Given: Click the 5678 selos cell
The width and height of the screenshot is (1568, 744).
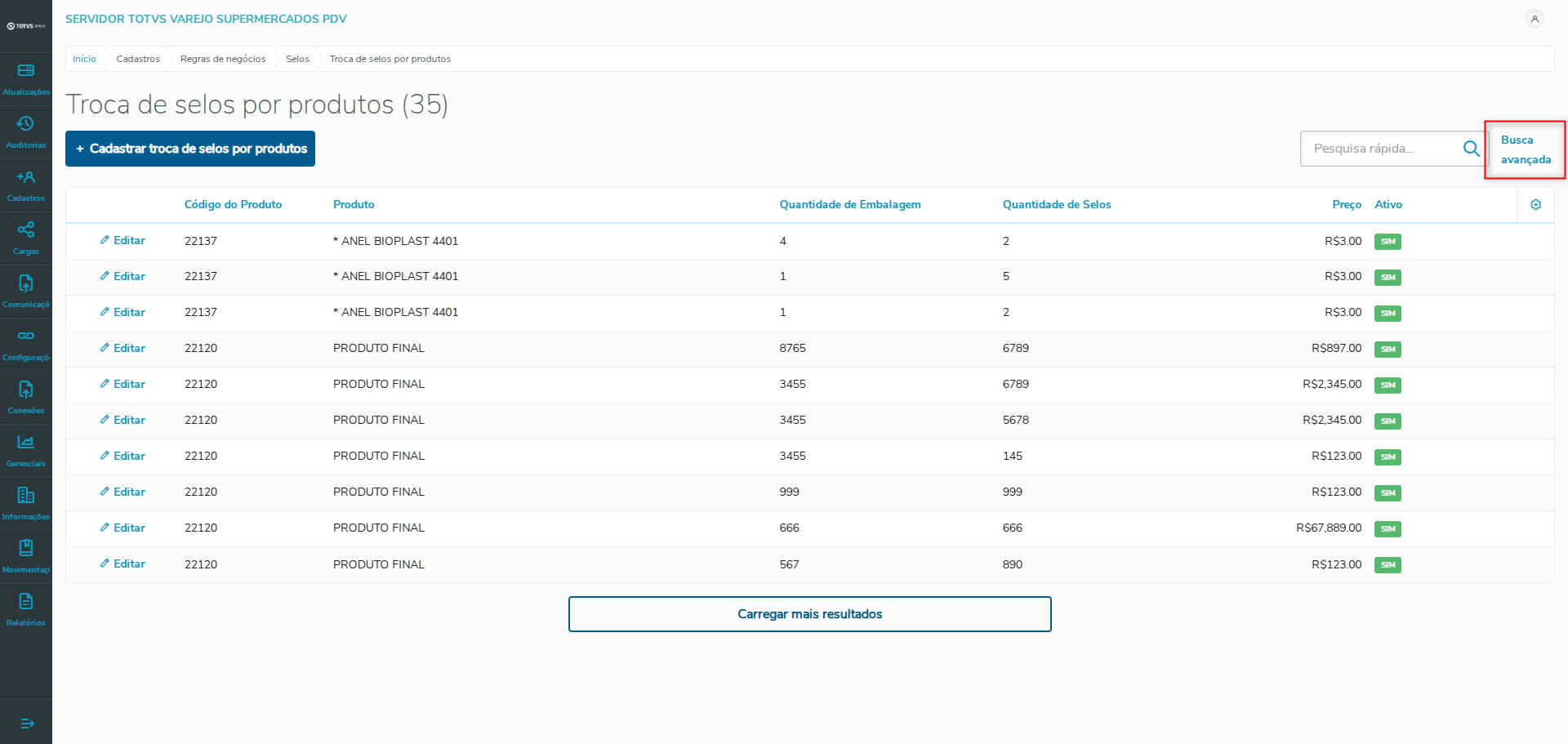Looking at the screenshot, I should (x=1016, y=420).
